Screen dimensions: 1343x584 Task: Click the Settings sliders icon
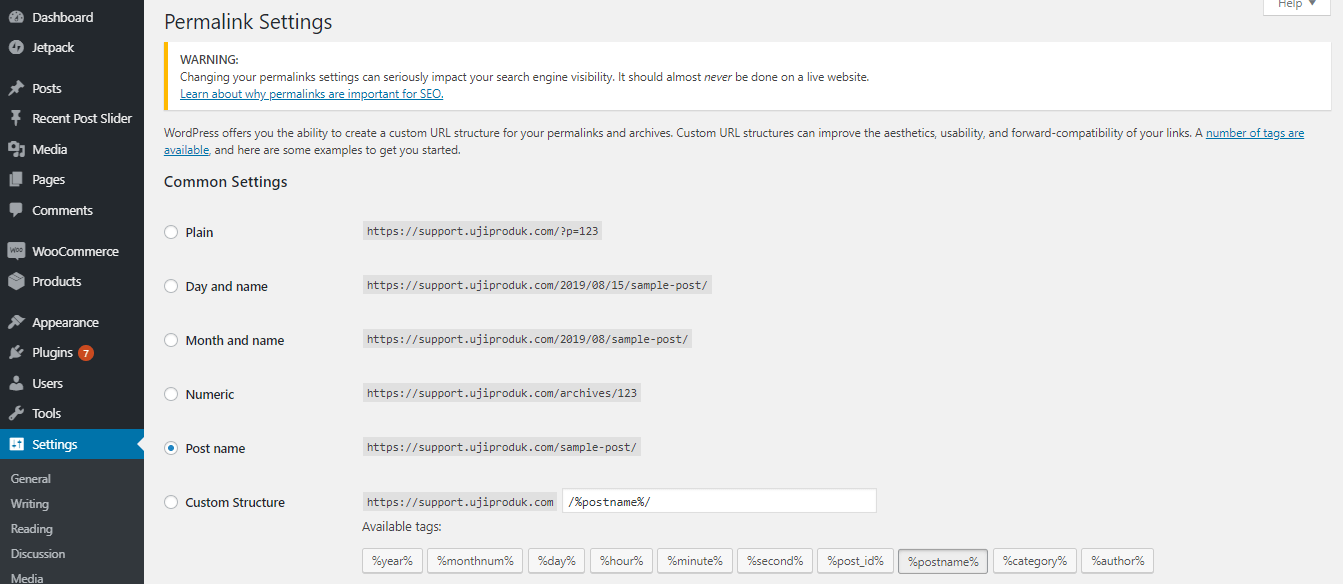pyautogui.click(x=16, y=444)
